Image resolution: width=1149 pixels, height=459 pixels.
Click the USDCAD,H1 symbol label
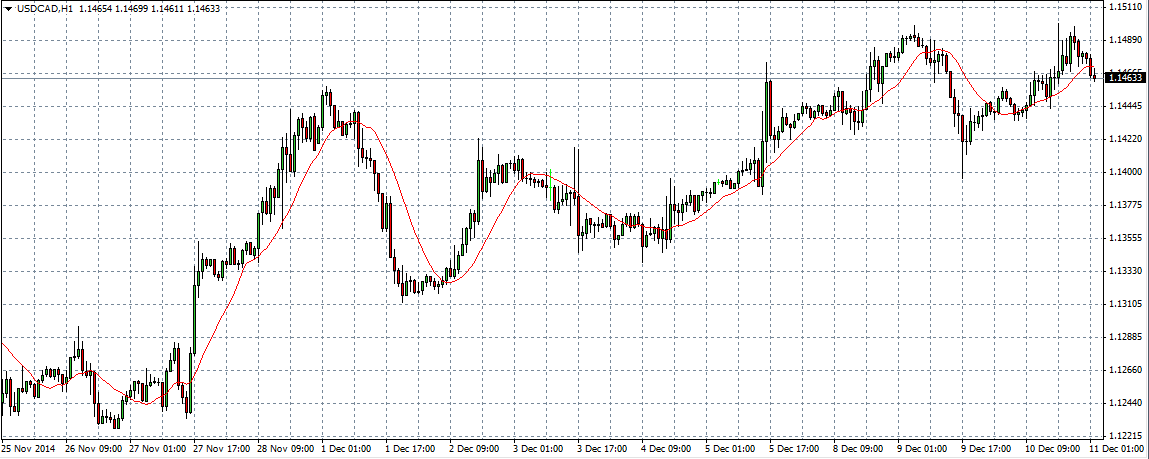pos(39,8)
